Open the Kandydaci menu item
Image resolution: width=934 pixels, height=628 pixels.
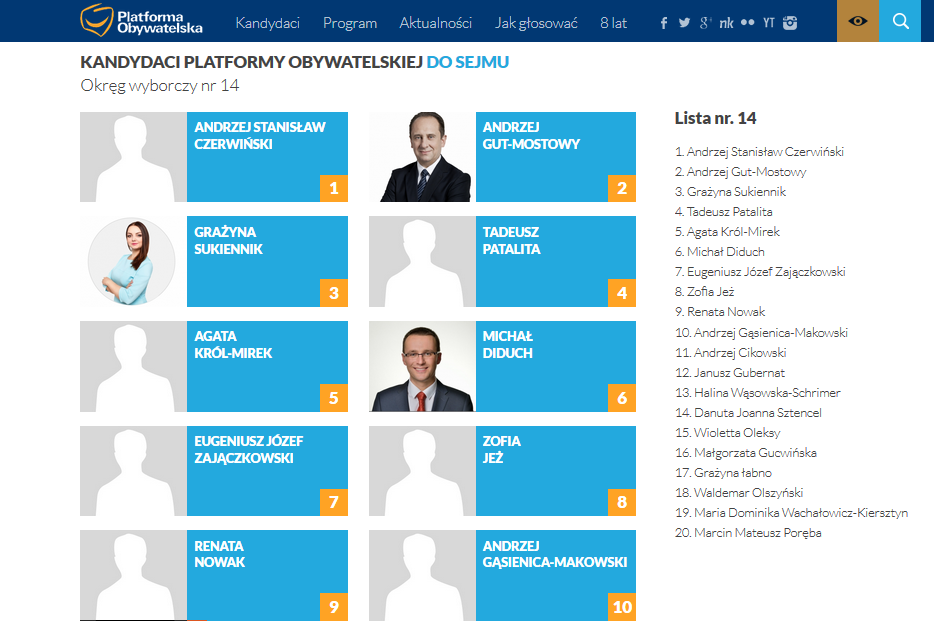click(268, 23)
